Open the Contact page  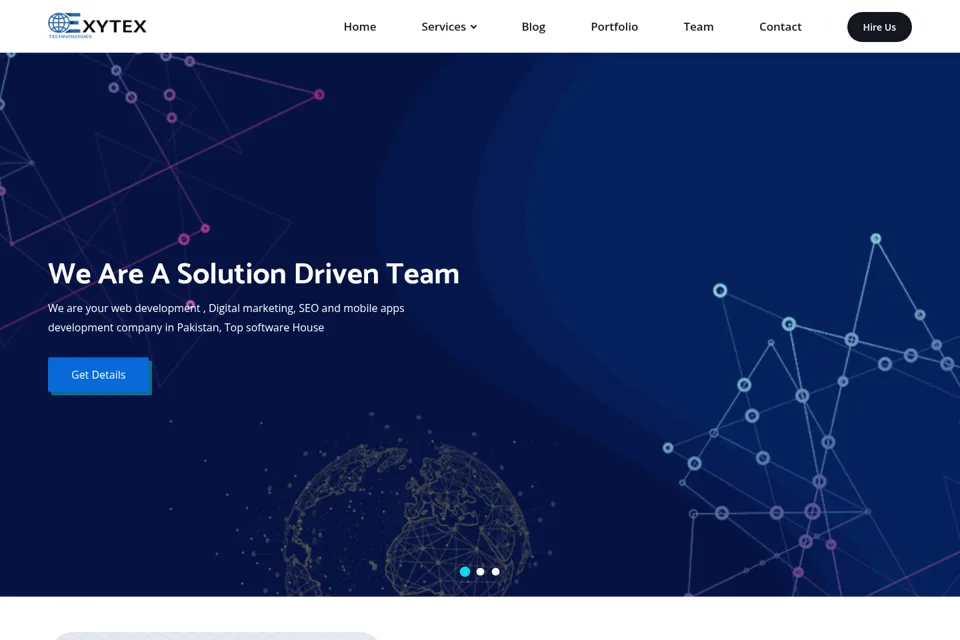(x=780, y=27)
